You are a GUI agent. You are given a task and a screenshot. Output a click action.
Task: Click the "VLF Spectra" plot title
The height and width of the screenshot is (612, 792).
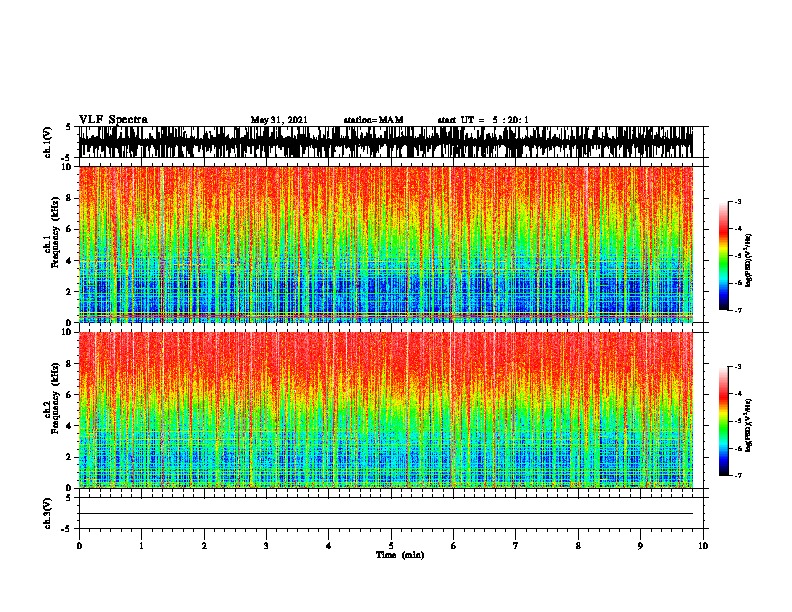click(x=113, y=120)
